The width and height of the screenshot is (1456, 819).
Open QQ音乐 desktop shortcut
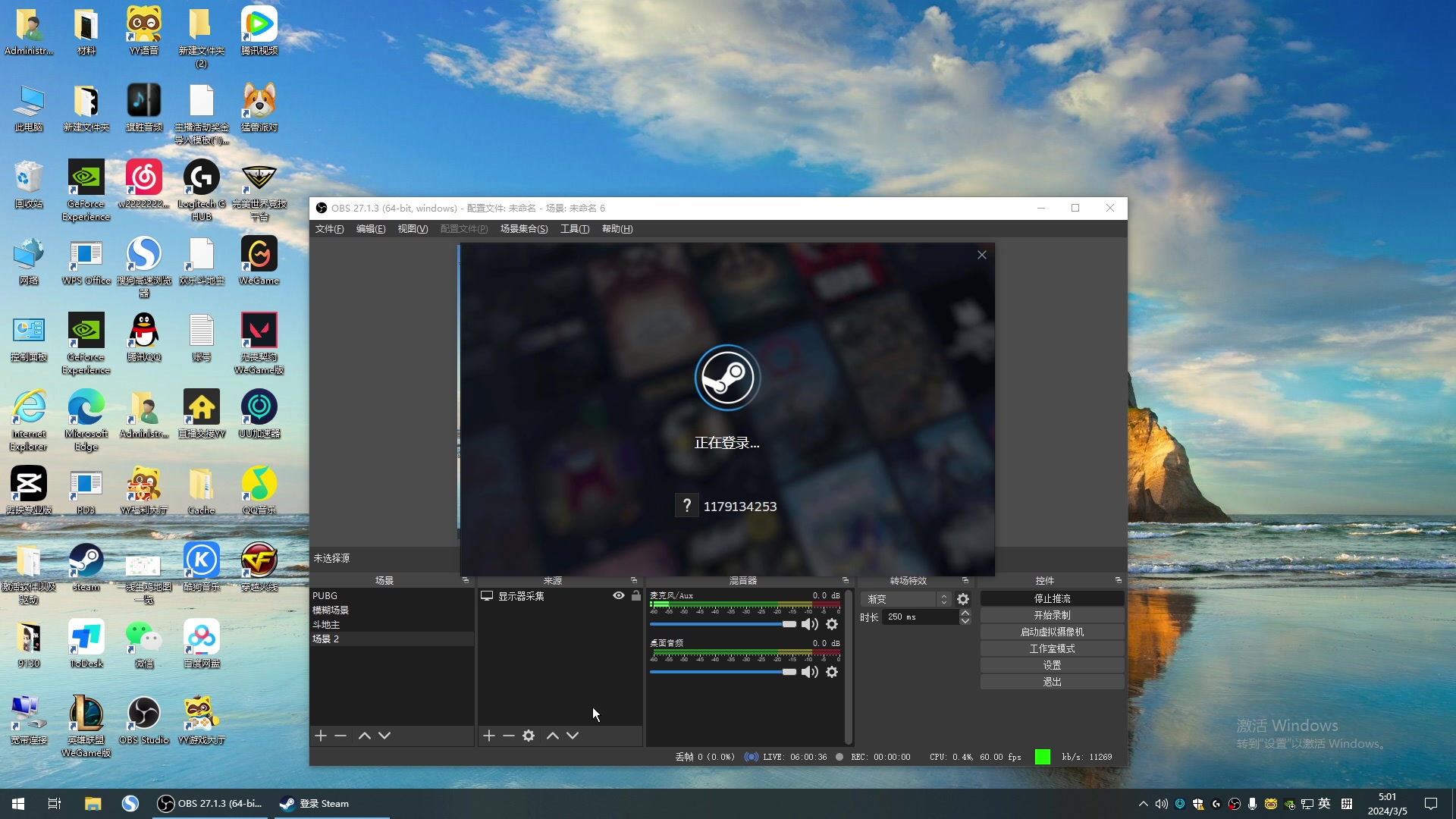pyautogui.click(x=259, y=491)
